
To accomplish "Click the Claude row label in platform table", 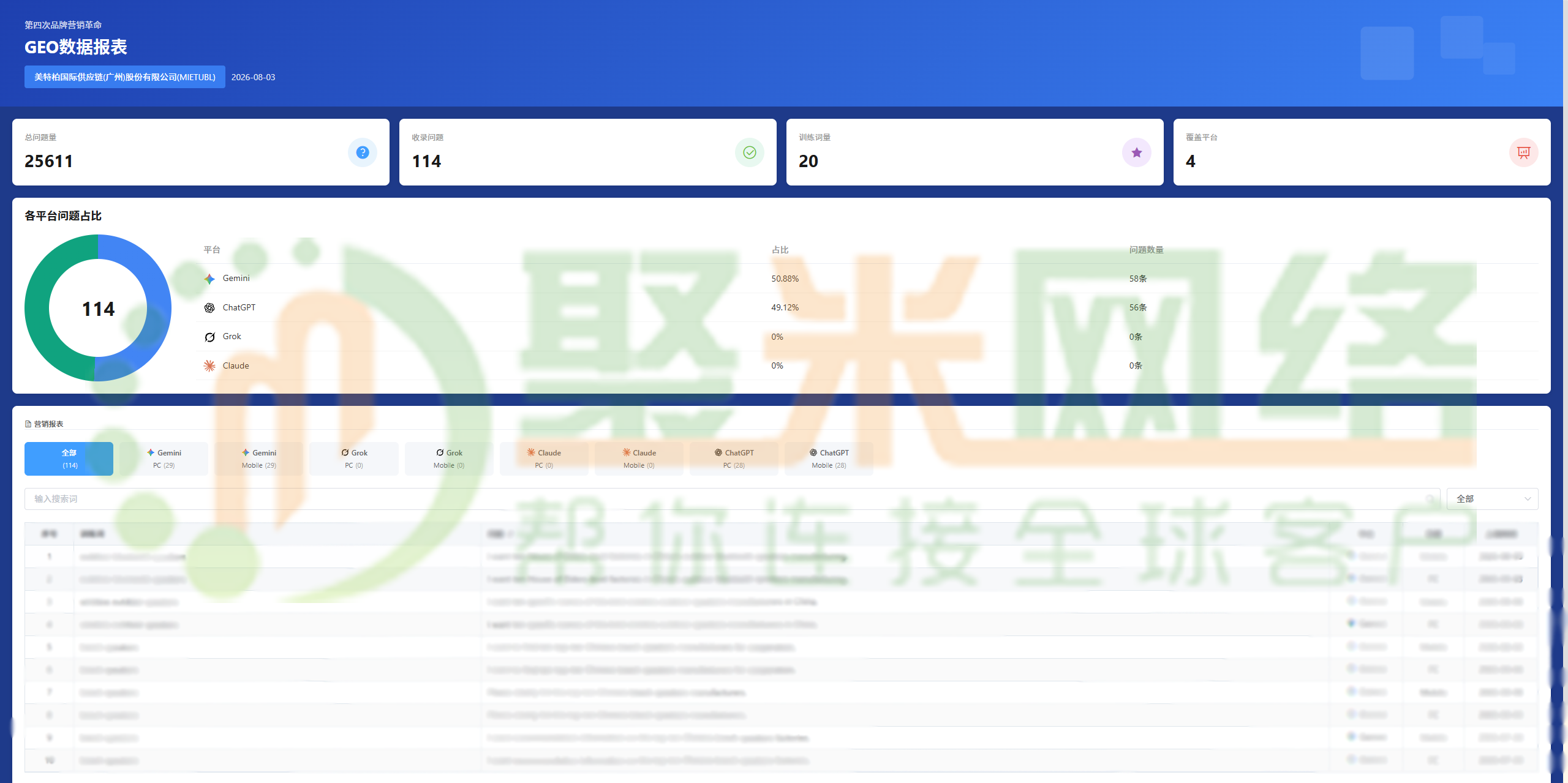I will (x=236, y=365).
